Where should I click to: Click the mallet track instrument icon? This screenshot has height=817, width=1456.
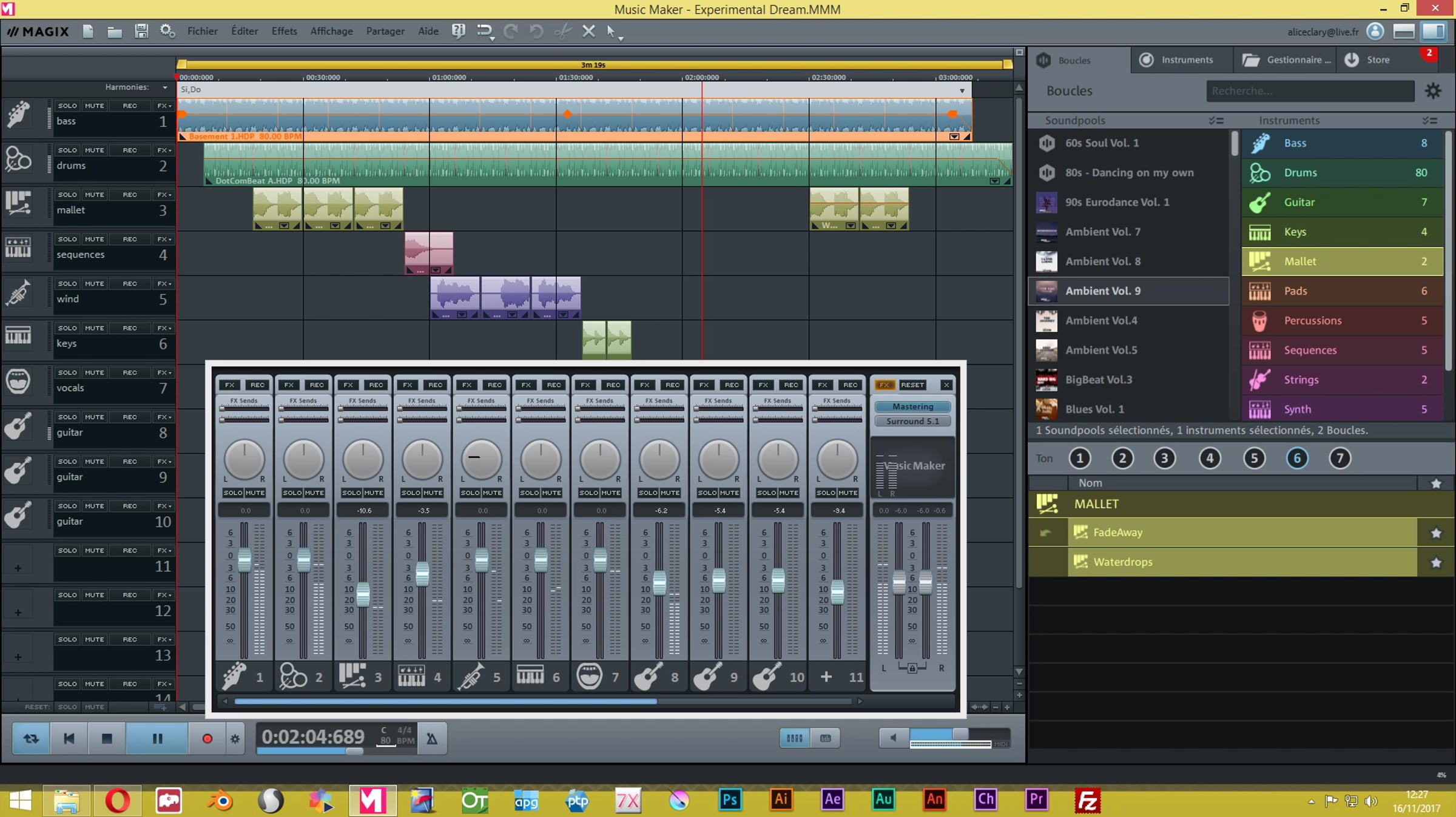coord(18,204)
